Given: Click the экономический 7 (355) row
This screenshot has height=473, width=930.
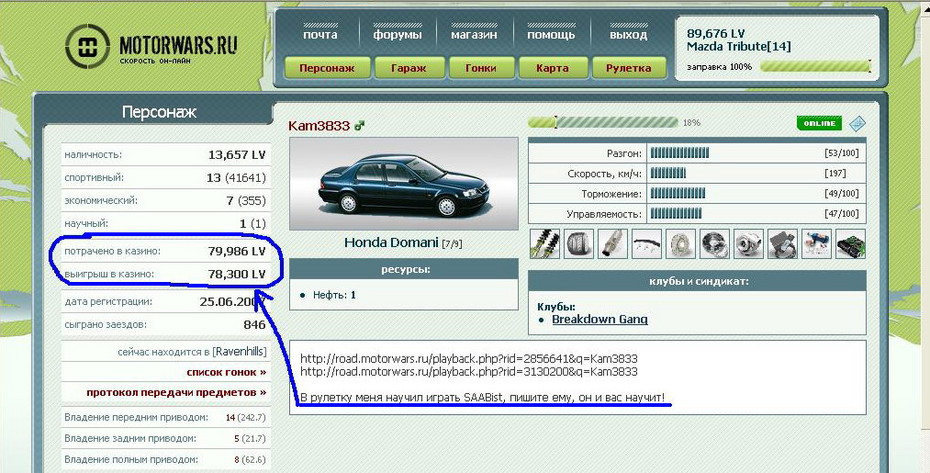Looking at the screenshot, I should coord(165,201).
